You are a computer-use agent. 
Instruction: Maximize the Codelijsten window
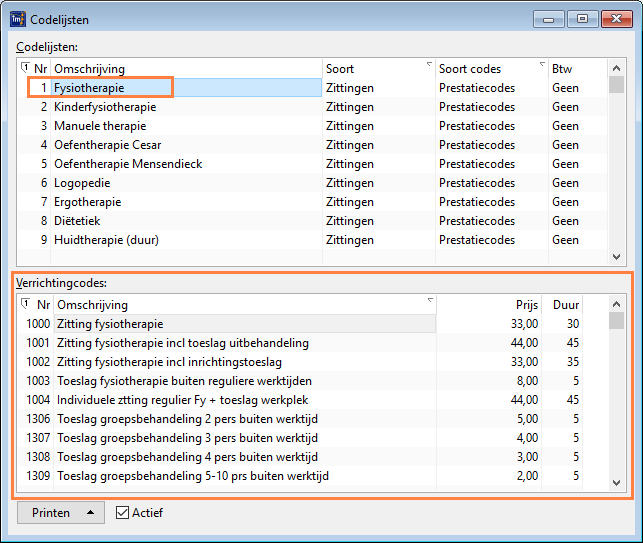point(583,17)
